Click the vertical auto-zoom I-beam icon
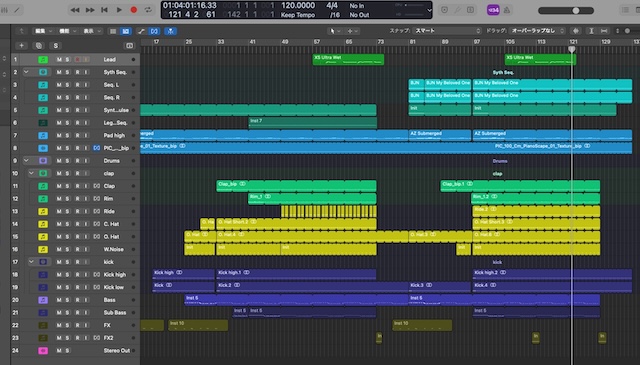The width and height of the screenshot is (640, 365). tap(591, 31)
